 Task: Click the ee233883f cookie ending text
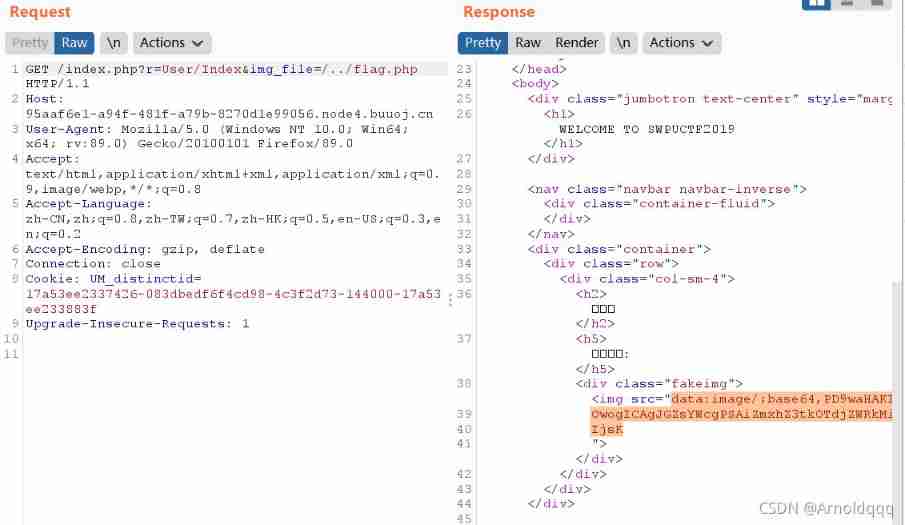(x=61, y=309)
